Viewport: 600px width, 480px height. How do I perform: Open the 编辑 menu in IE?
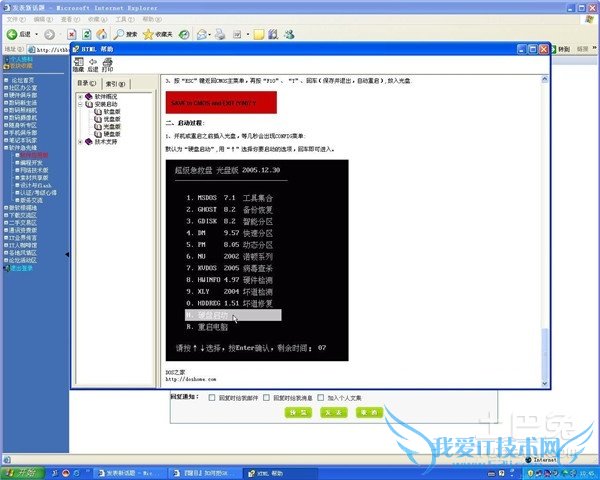pos(43,19)
